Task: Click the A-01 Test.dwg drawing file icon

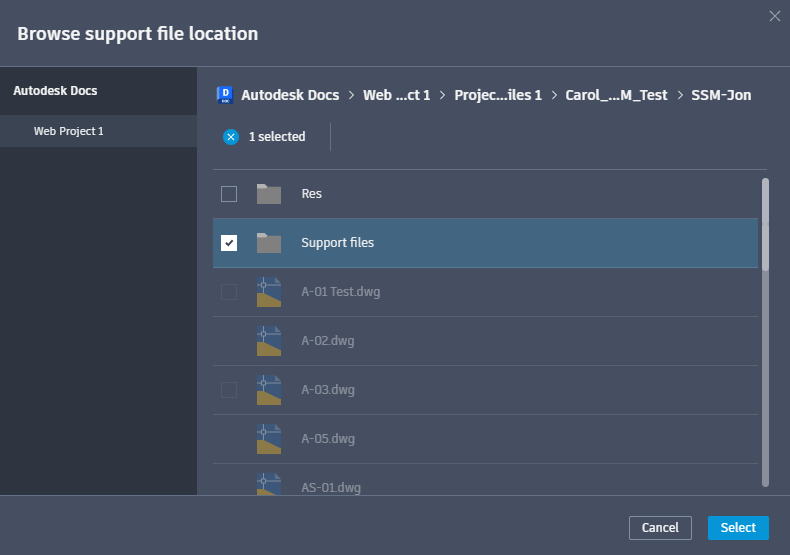Action: (x=268, y=292)
